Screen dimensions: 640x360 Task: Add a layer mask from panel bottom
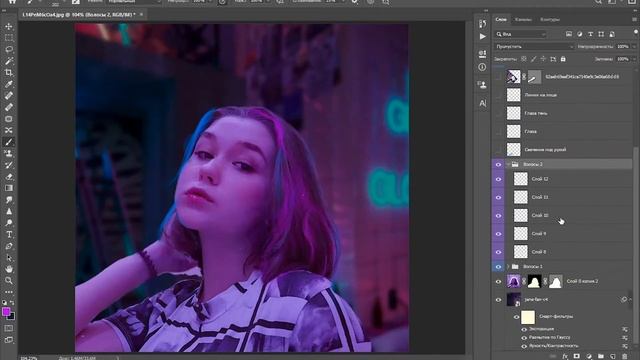[576, 356]
